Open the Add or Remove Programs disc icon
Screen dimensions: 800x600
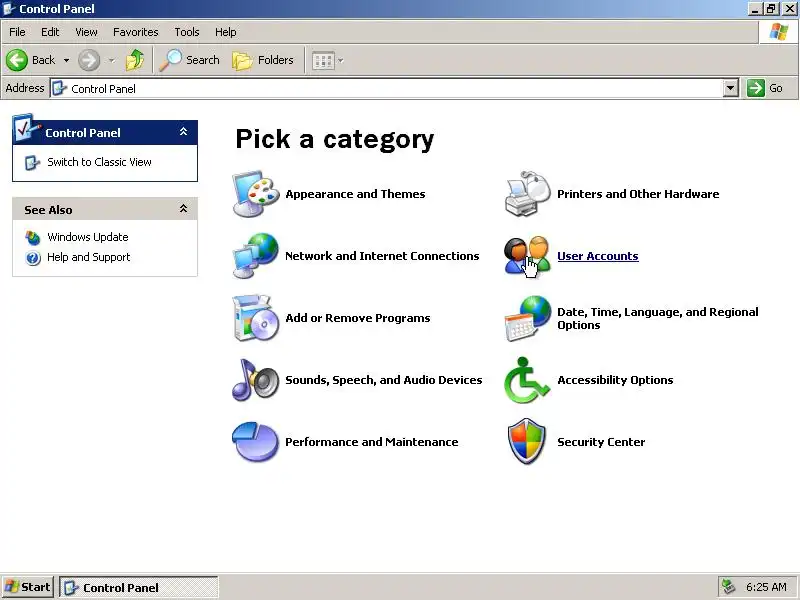(x=256, y=318)
